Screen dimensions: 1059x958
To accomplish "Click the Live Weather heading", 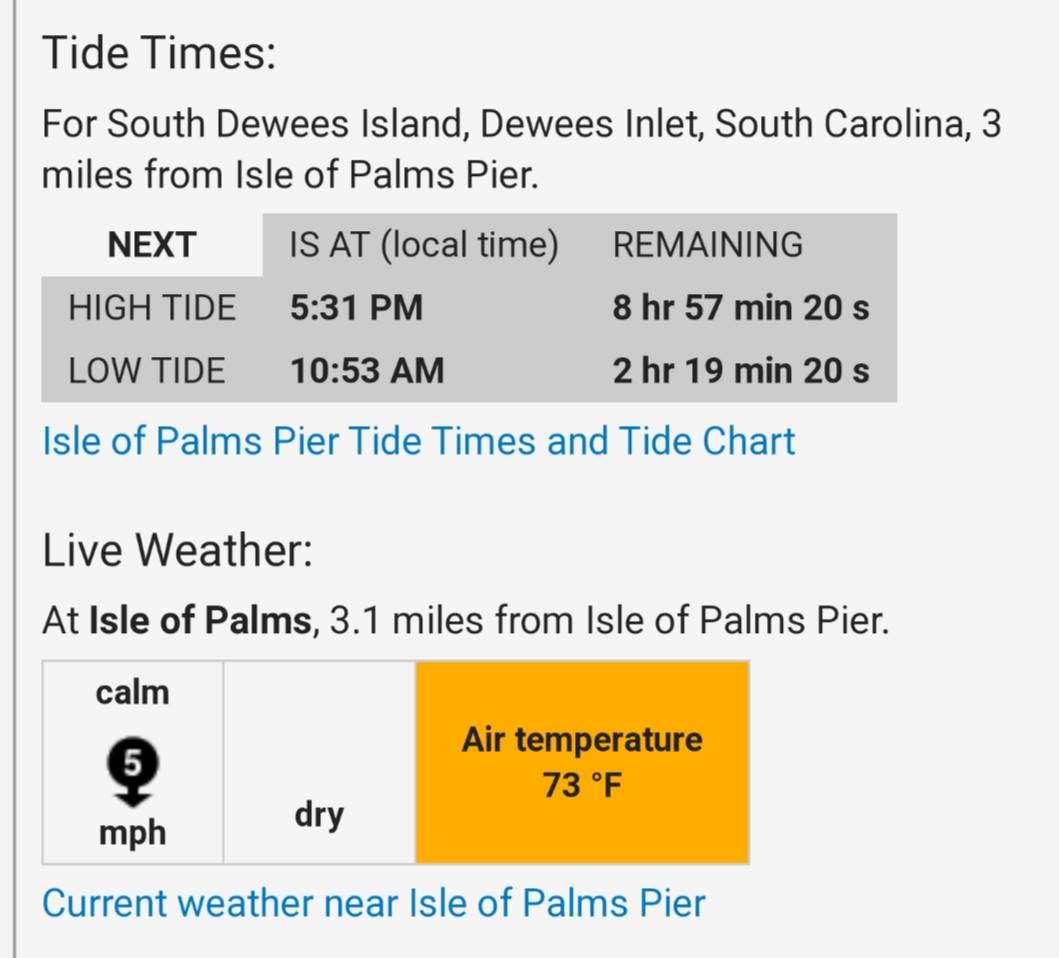I will 177,550.
